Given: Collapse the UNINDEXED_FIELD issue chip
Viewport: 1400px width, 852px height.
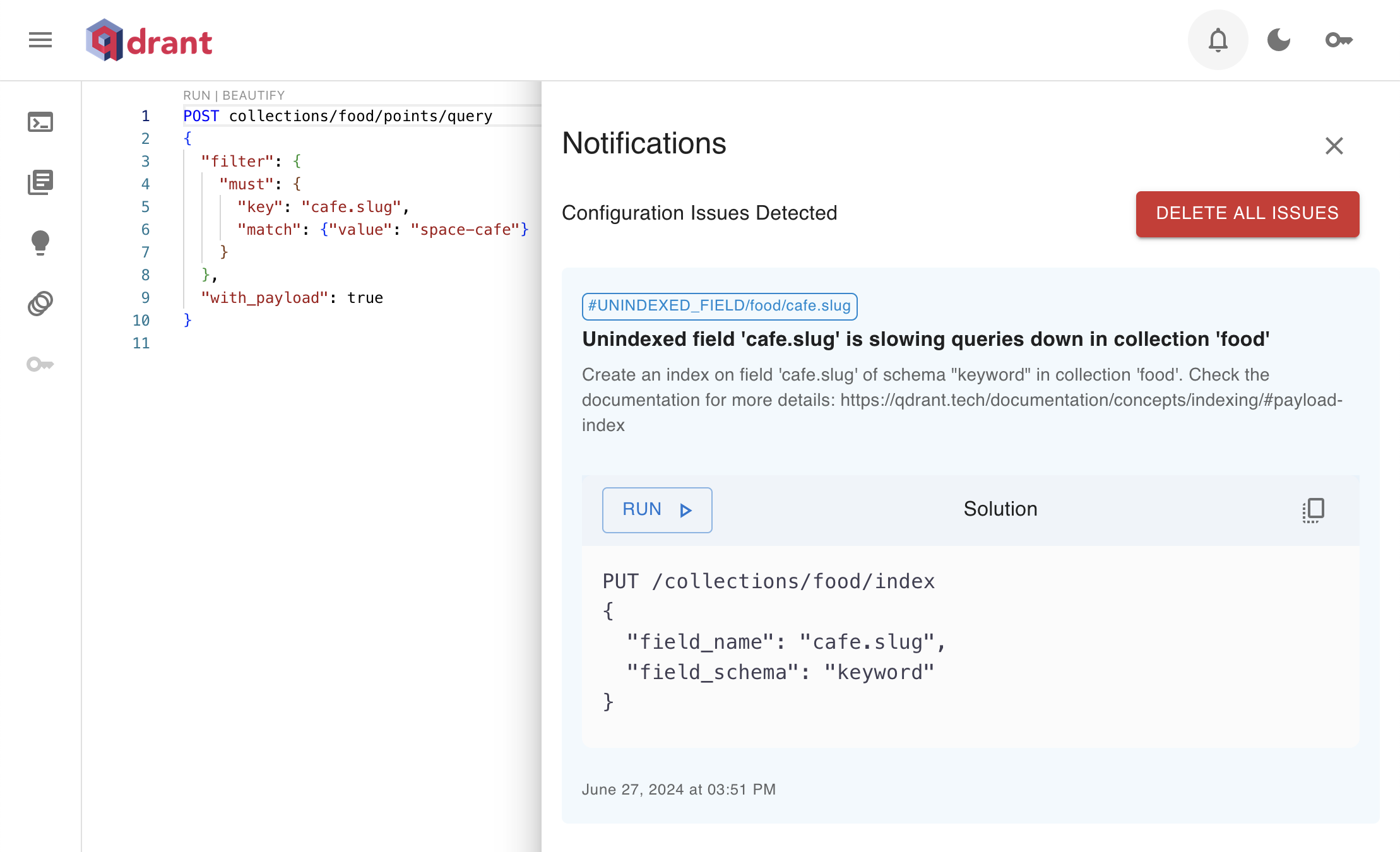Looking at the screenshot, I should 720,306.
